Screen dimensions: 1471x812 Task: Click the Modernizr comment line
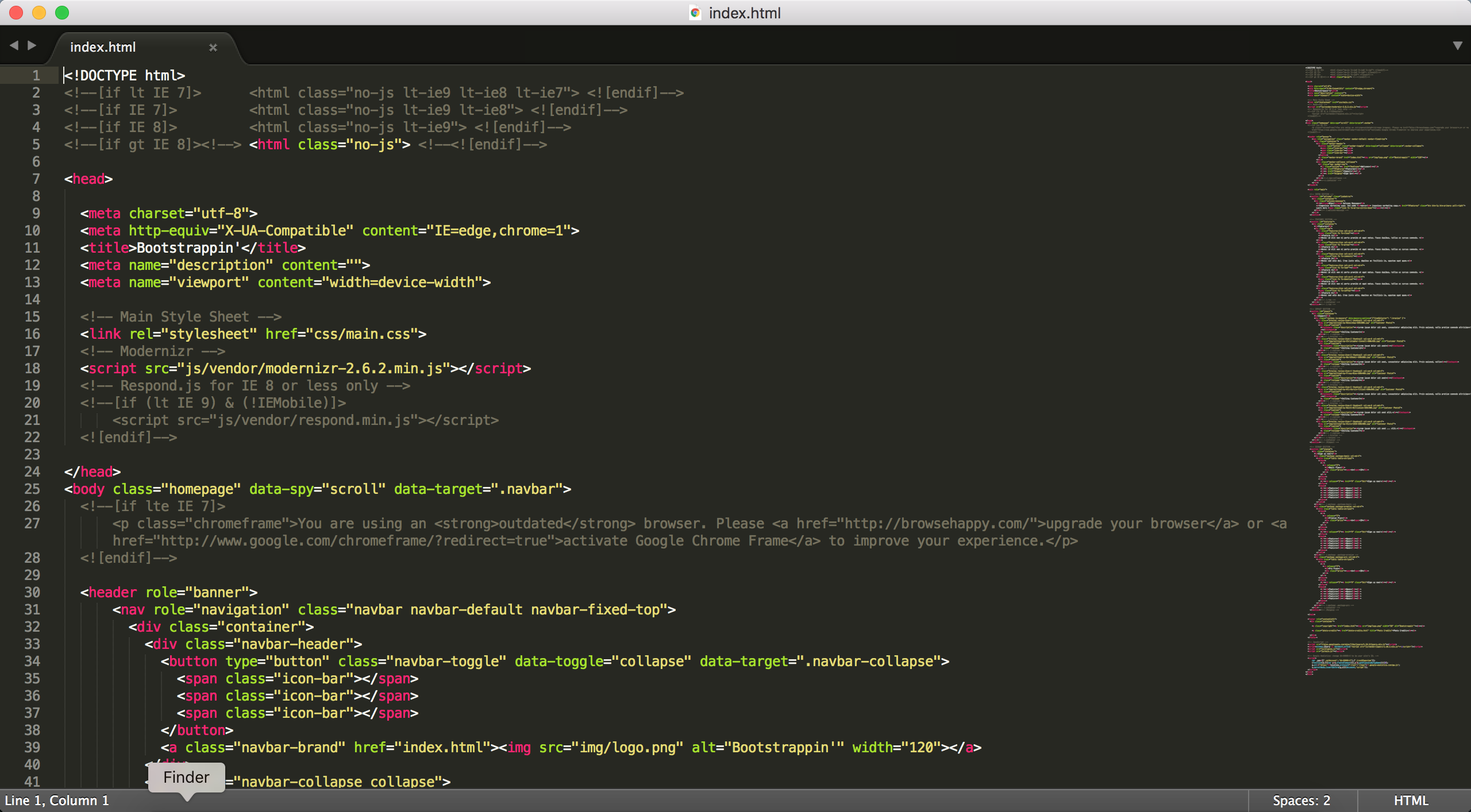(x=153, y=351)
